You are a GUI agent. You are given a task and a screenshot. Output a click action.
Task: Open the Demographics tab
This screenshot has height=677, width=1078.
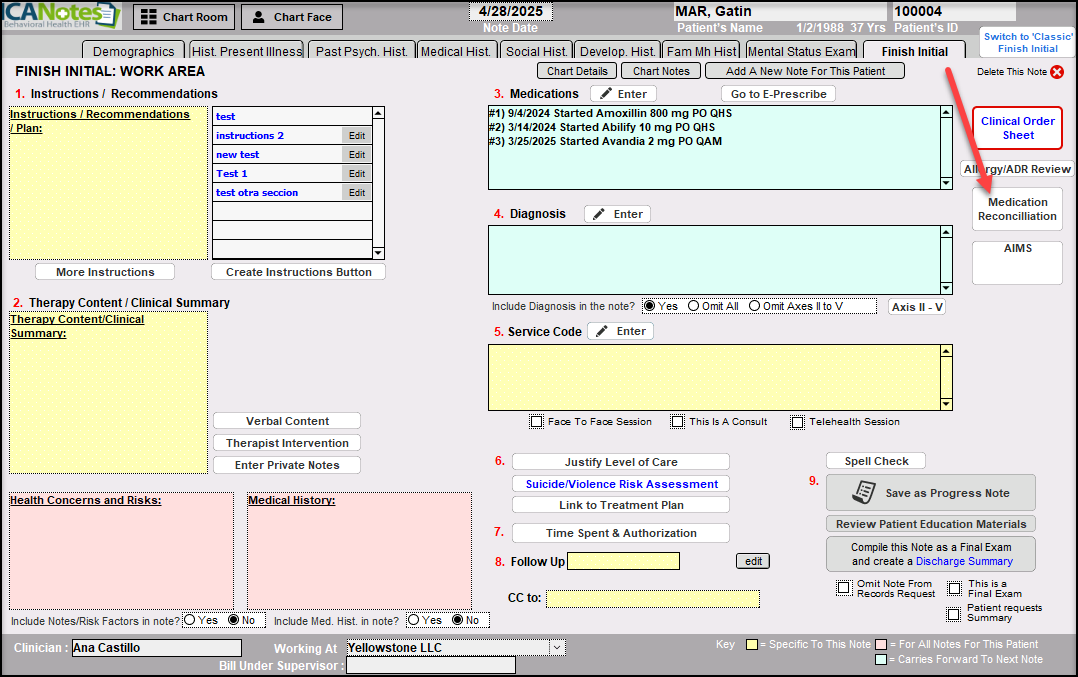pos(133,51)
